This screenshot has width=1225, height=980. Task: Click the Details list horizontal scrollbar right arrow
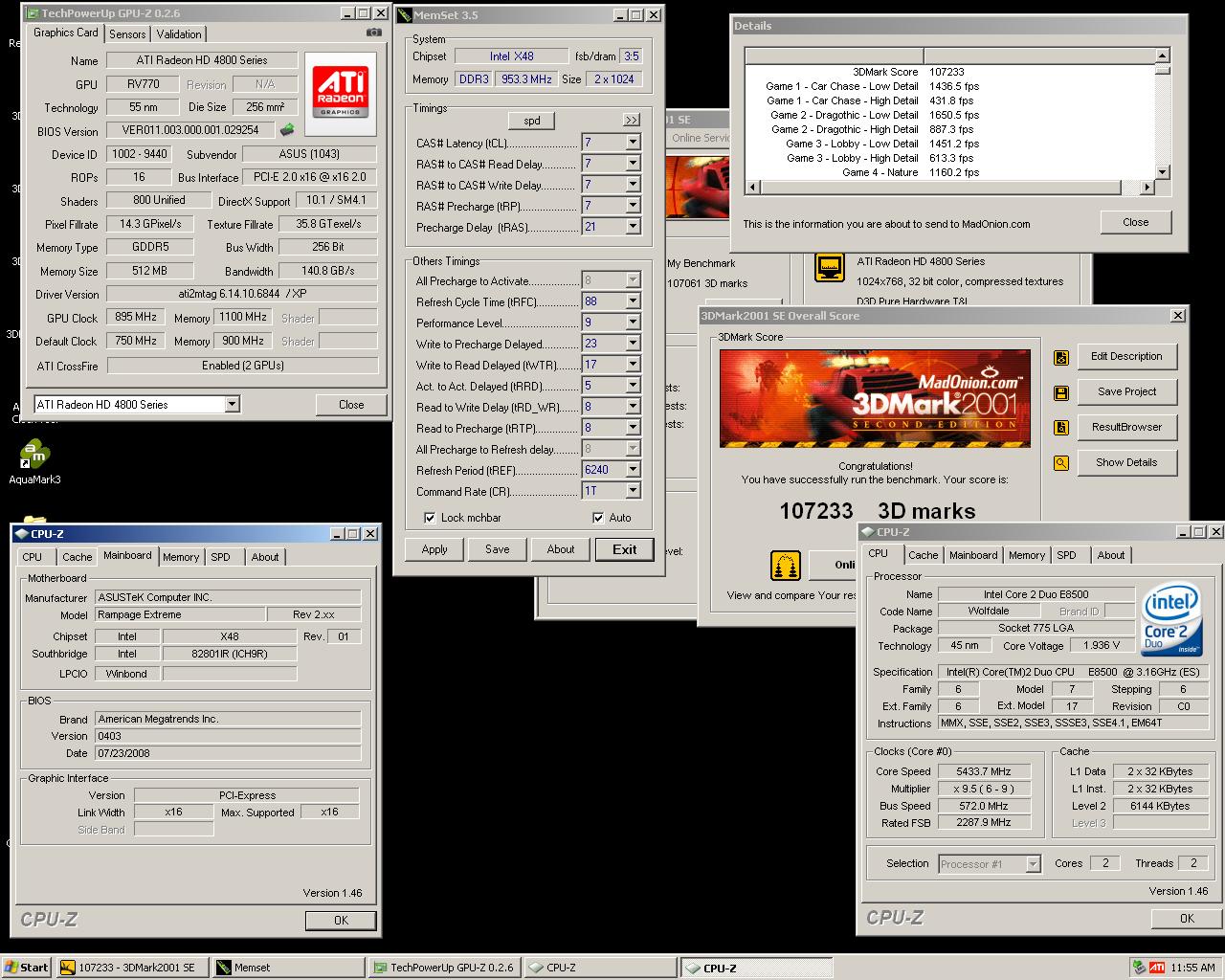1147,187
